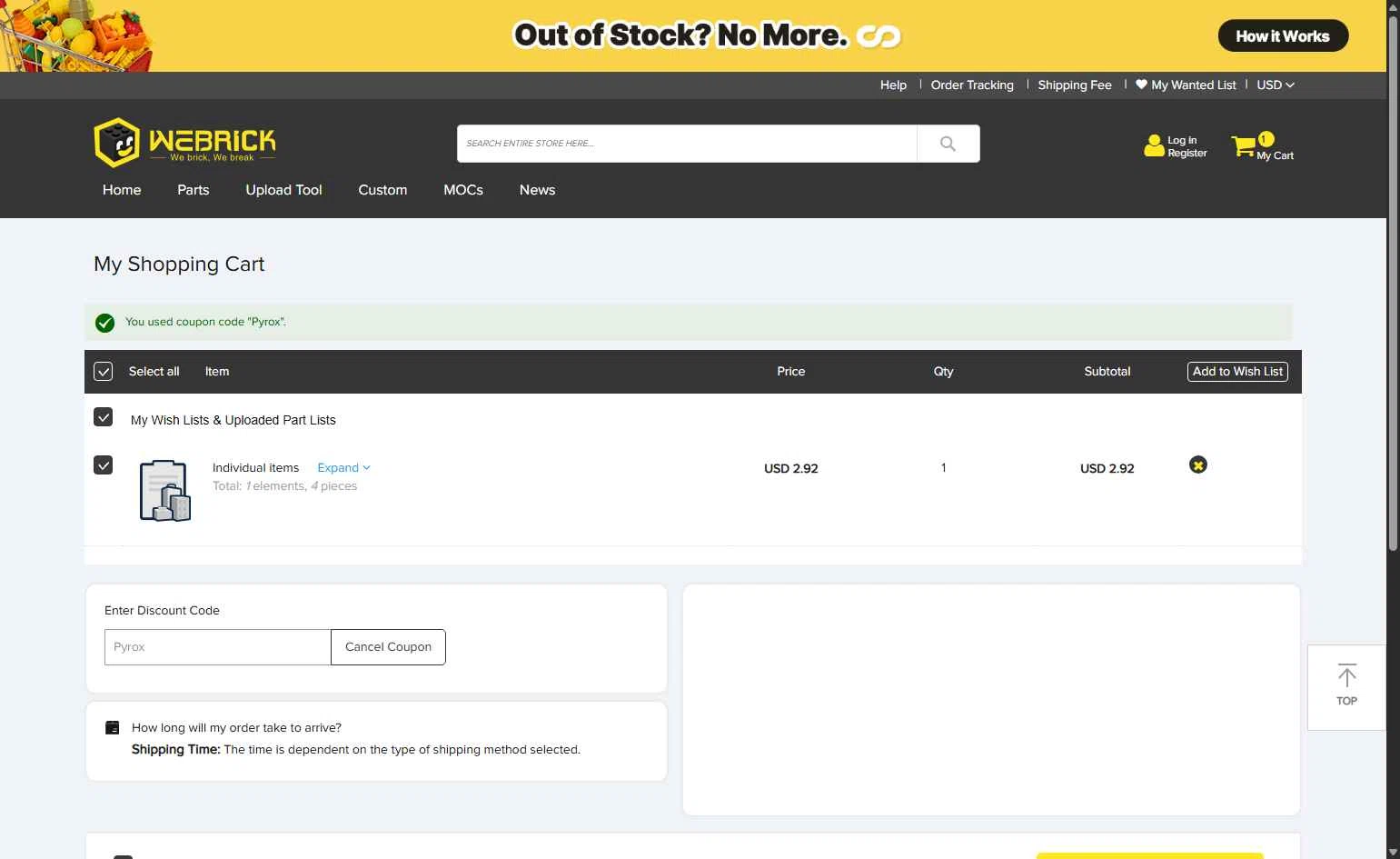
Task: Click the green coupon success checkmark icon
Action: (x=105, y=323)
